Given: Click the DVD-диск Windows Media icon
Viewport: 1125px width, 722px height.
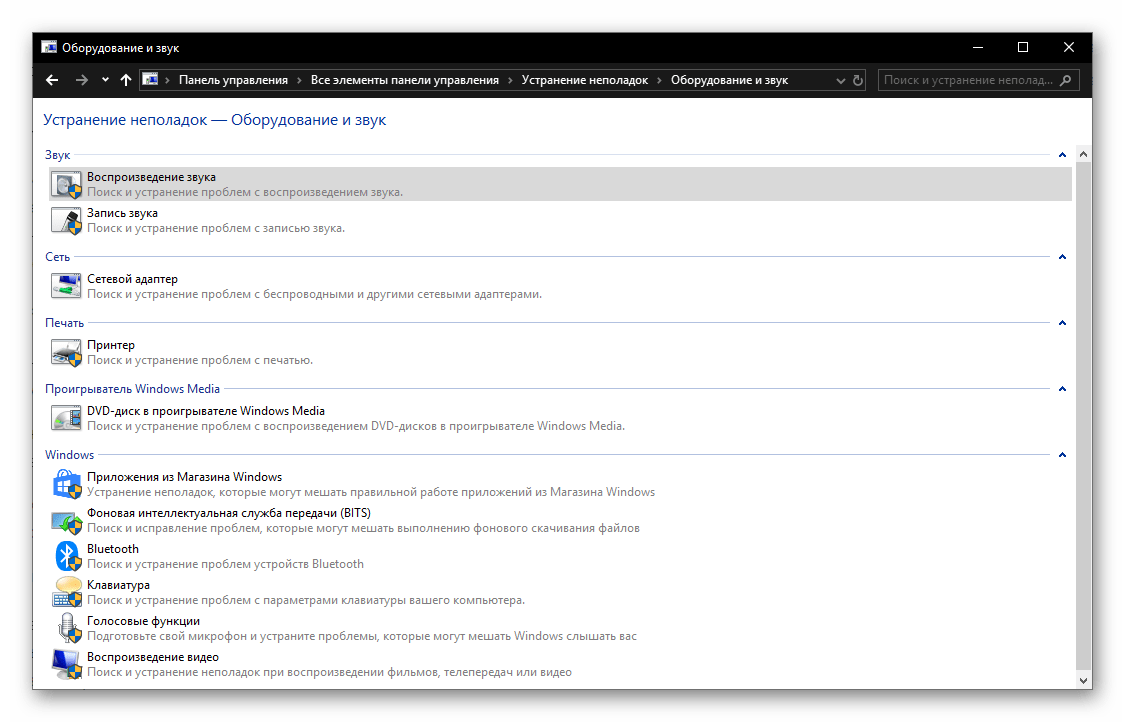Looking at the screenshot, I should click(x=66, y=418).
